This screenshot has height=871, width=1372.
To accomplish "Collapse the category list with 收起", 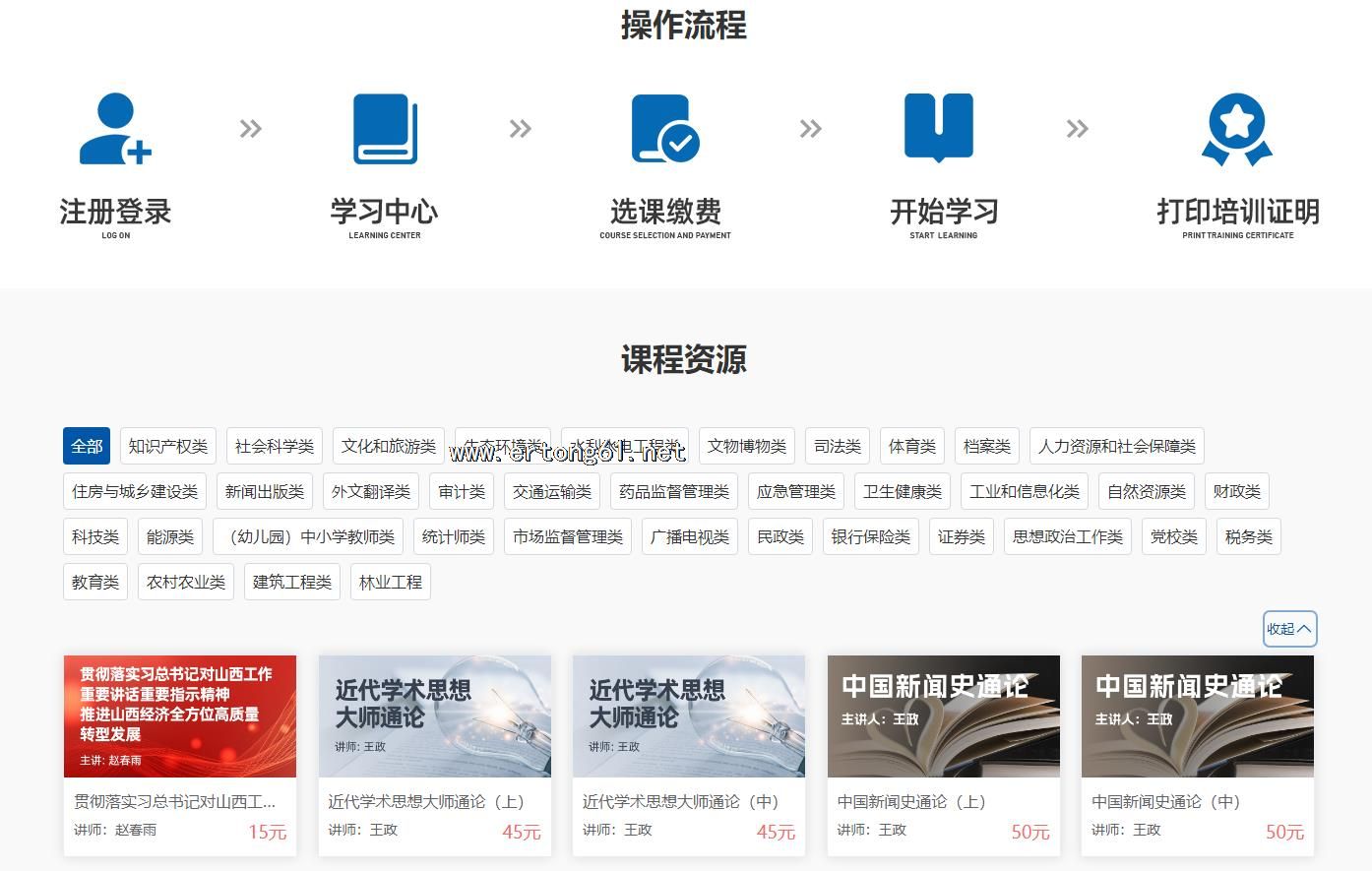I will 1289,629.
